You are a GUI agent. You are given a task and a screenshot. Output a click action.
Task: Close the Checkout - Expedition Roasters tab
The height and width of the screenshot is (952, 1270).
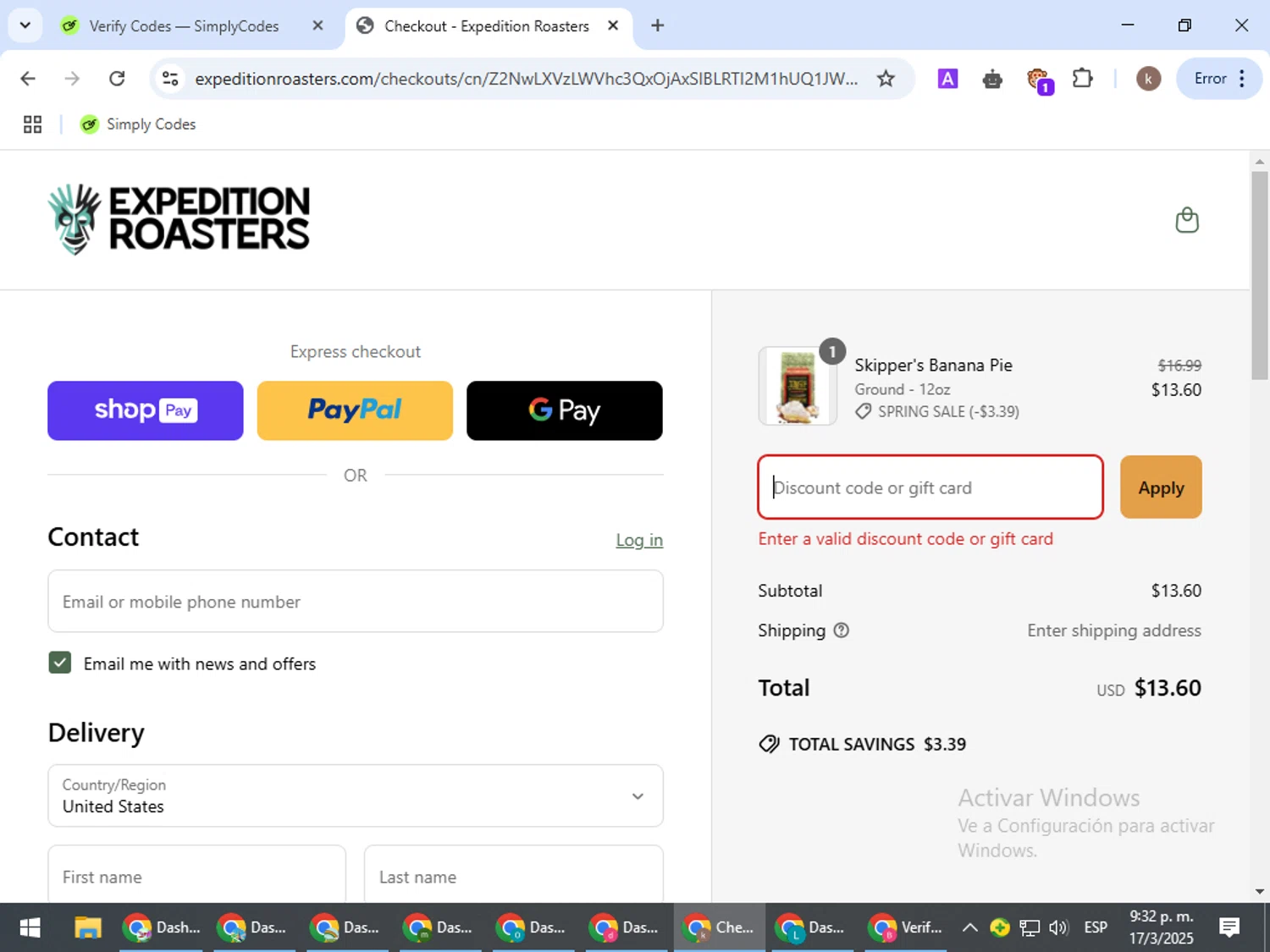click(x=613, y=25)
